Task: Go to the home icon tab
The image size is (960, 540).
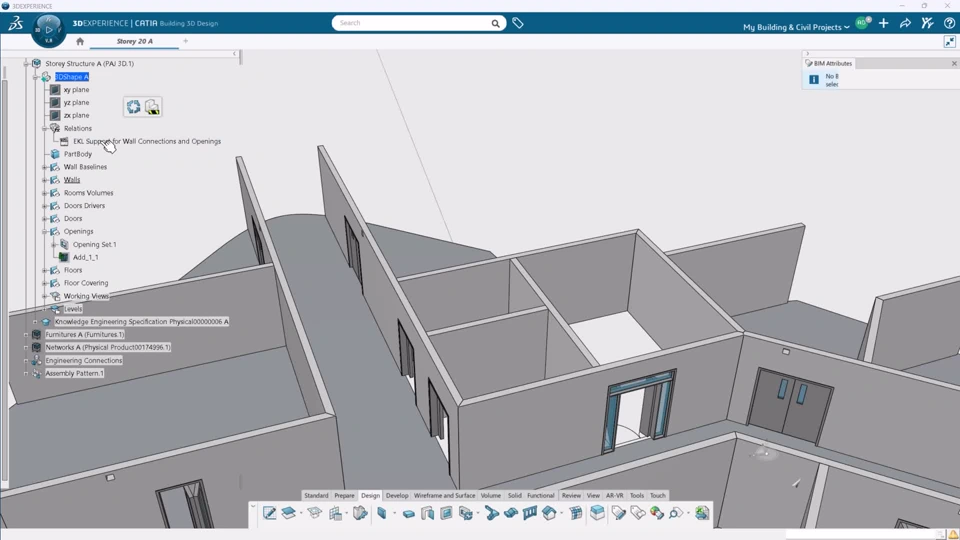Action: click(80, 42)
